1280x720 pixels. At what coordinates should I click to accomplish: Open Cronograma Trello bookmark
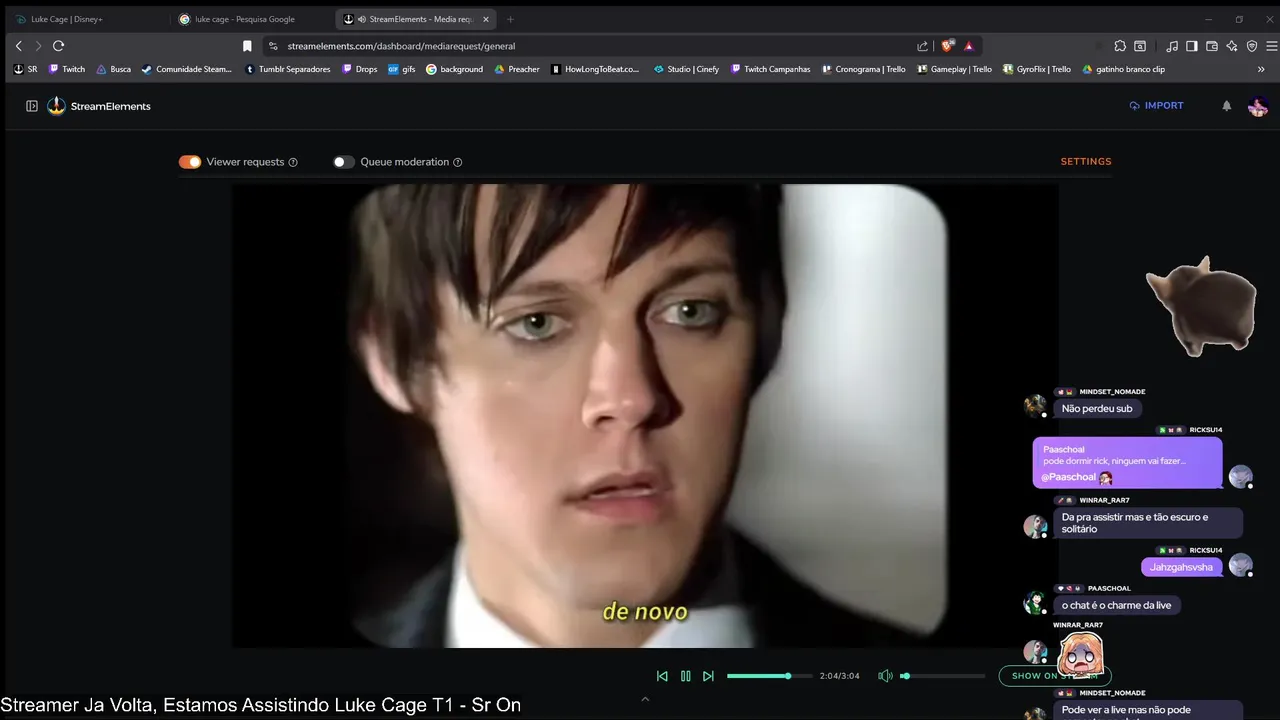point(863,69)
